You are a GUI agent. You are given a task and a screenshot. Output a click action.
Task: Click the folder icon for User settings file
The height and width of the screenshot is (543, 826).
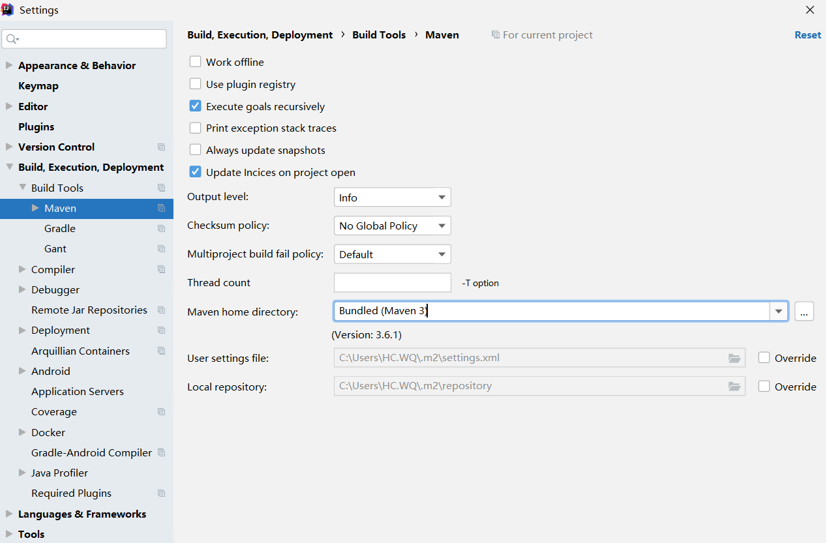[734, 358]
